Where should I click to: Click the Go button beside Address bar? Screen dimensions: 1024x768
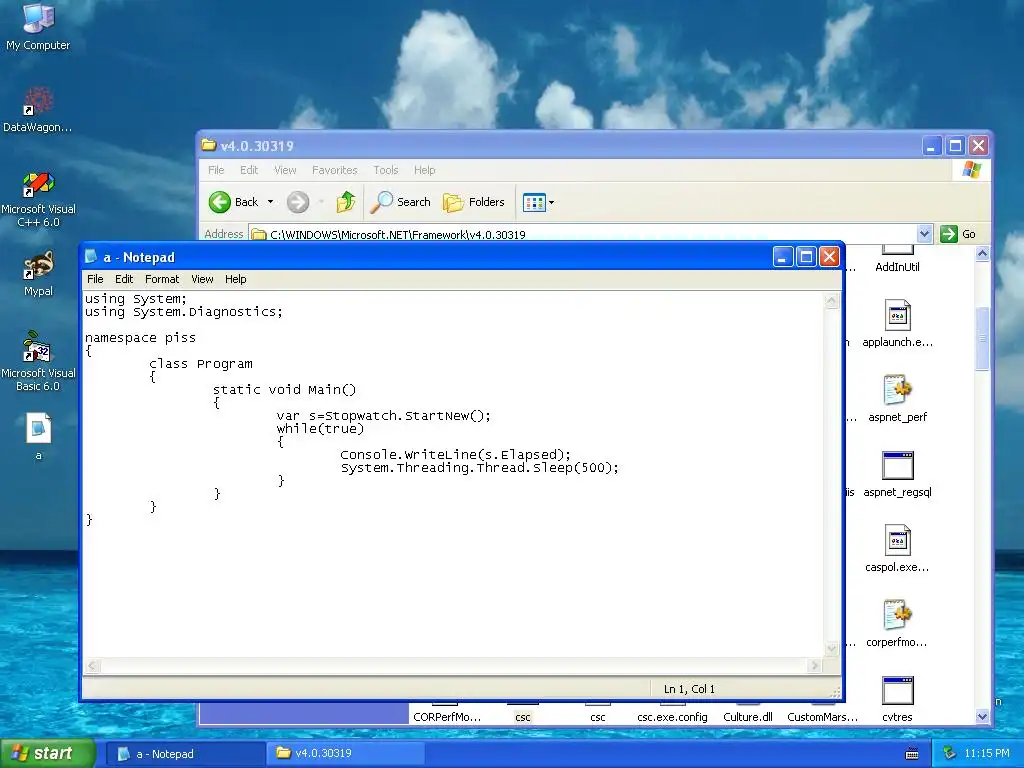click(x=958, y=234)
